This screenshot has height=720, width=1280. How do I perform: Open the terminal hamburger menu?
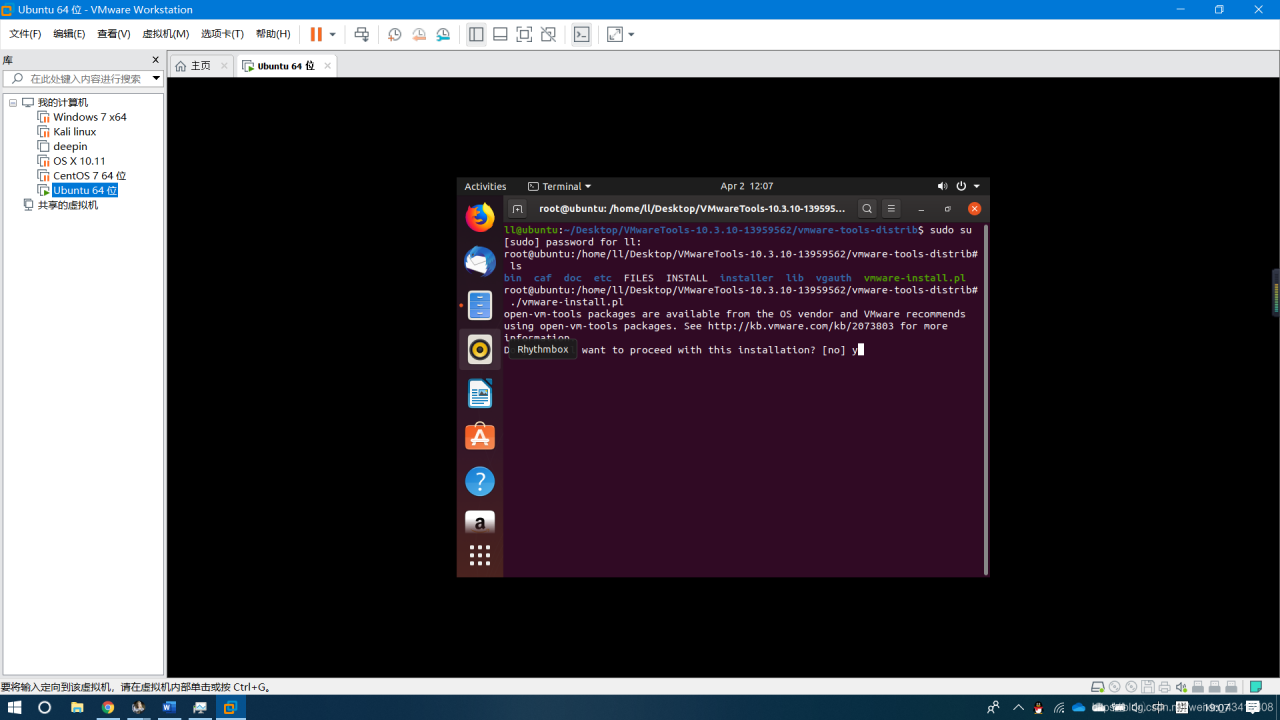pos(891,208)
